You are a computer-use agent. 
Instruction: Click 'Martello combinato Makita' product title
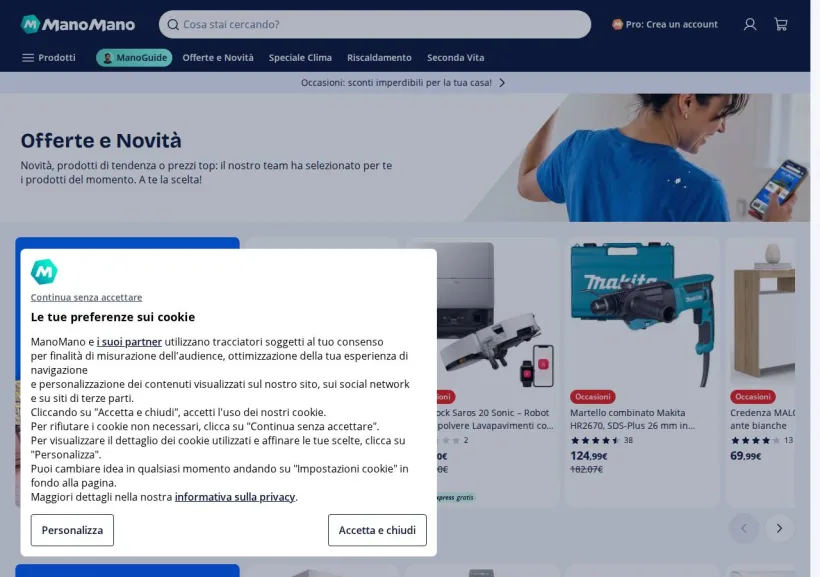632,419
